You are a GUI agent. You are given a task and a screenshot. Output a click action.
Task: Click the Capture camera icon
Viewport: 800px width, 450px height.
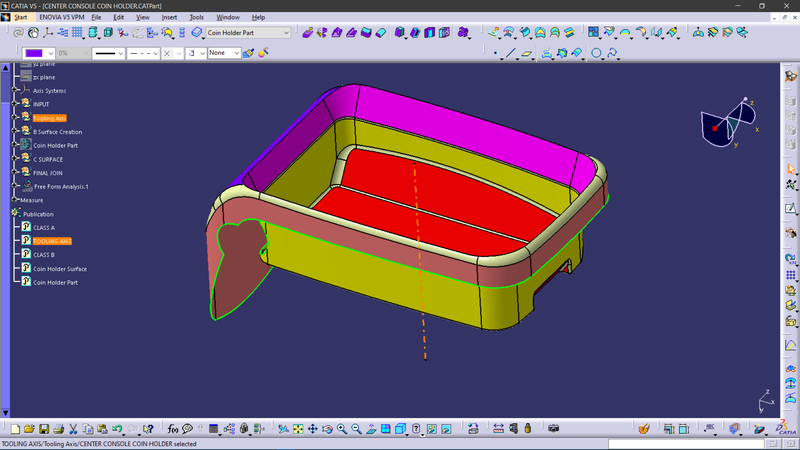[x=554, y=429]
